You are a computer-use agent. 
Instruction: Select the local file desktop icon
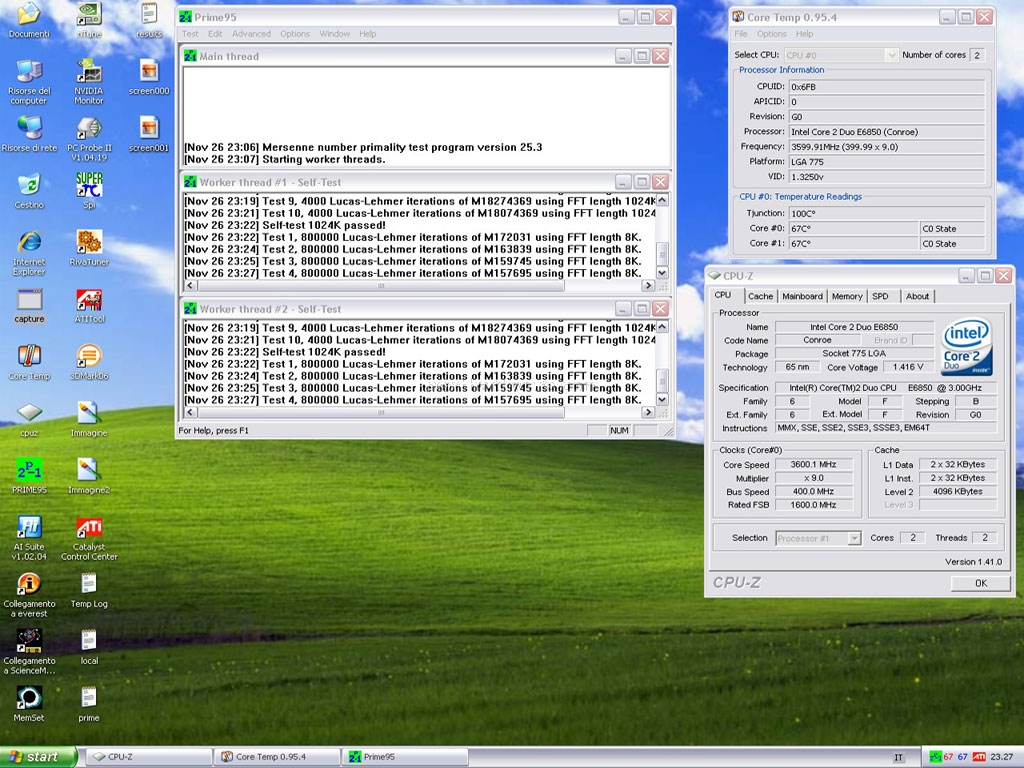[89, 647]
